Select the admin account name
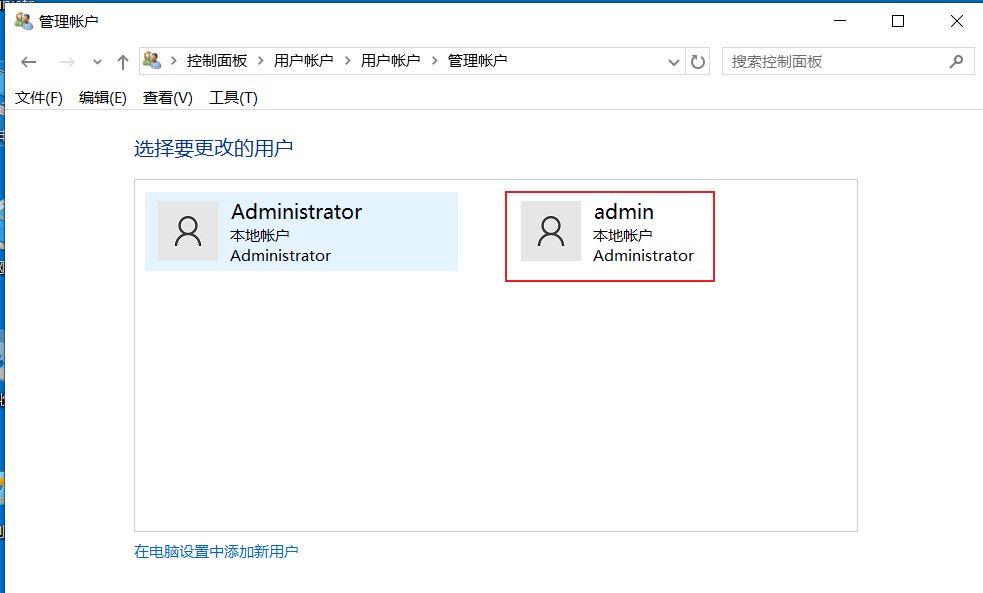The width and height of the screenshot is (983, 593). coord(624,212)
